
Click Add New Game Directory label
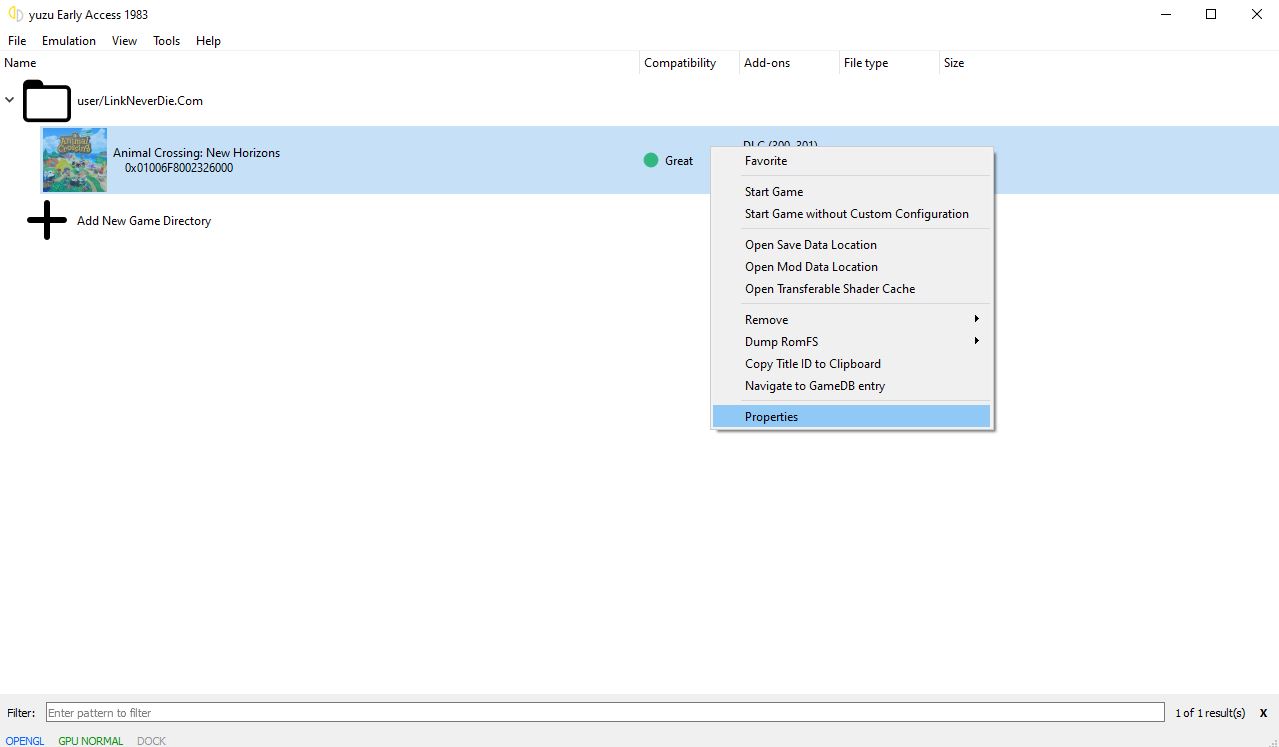click(144, 221)
